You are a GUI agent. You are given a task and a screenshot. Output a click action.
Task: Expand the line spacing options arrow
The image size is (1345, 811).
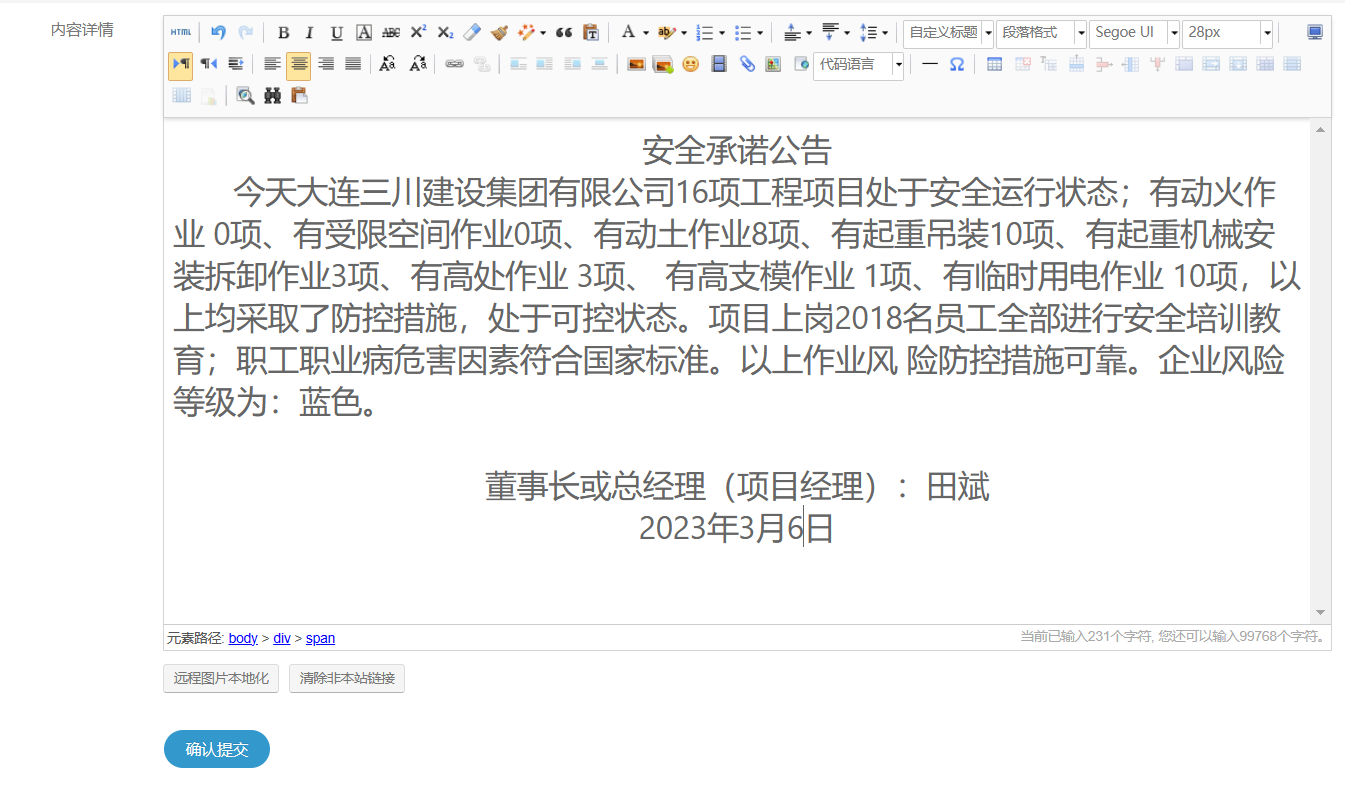click(885, 33)
